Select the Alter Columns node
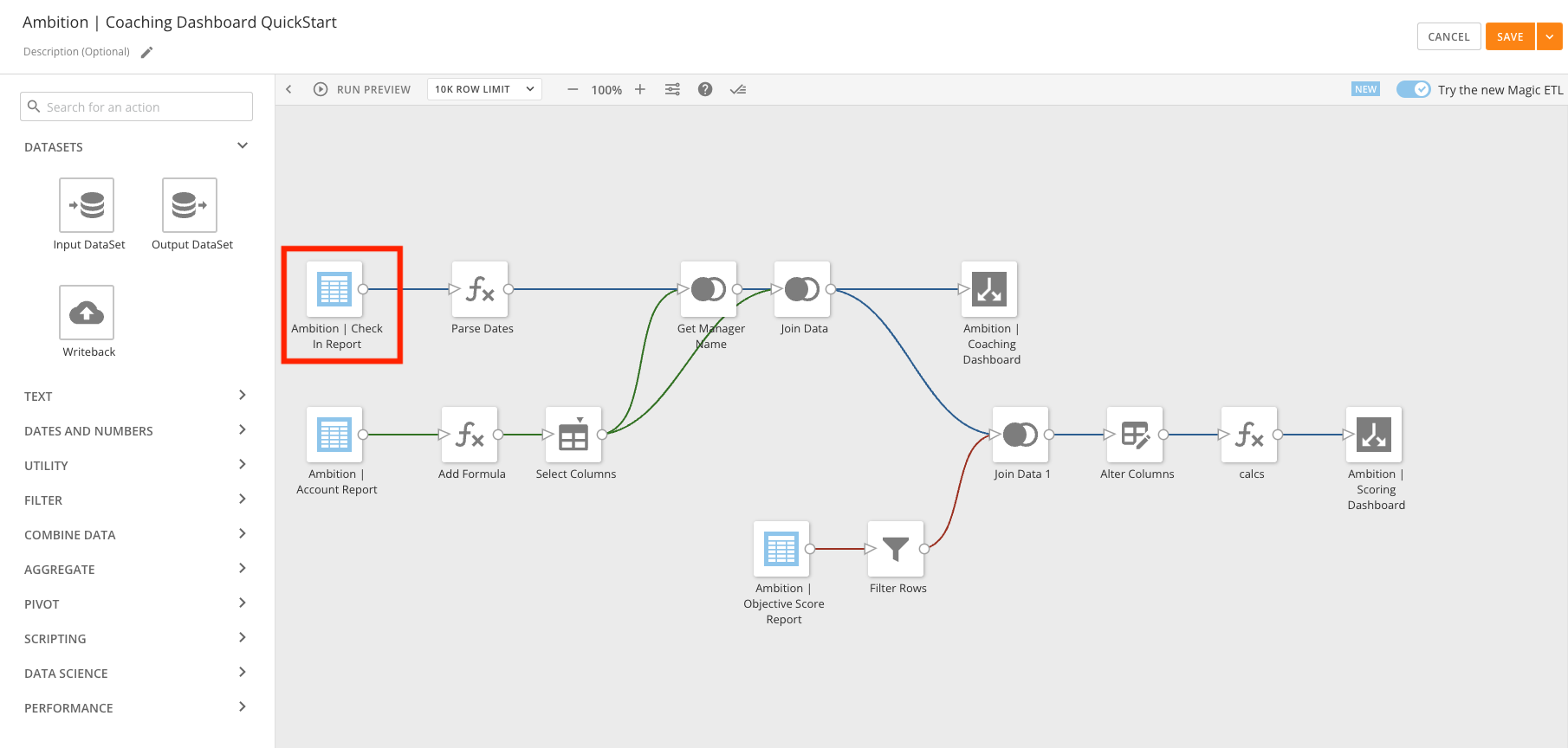The height and width of the screenshot is (748, 1568). click(x=1135, y=435)
